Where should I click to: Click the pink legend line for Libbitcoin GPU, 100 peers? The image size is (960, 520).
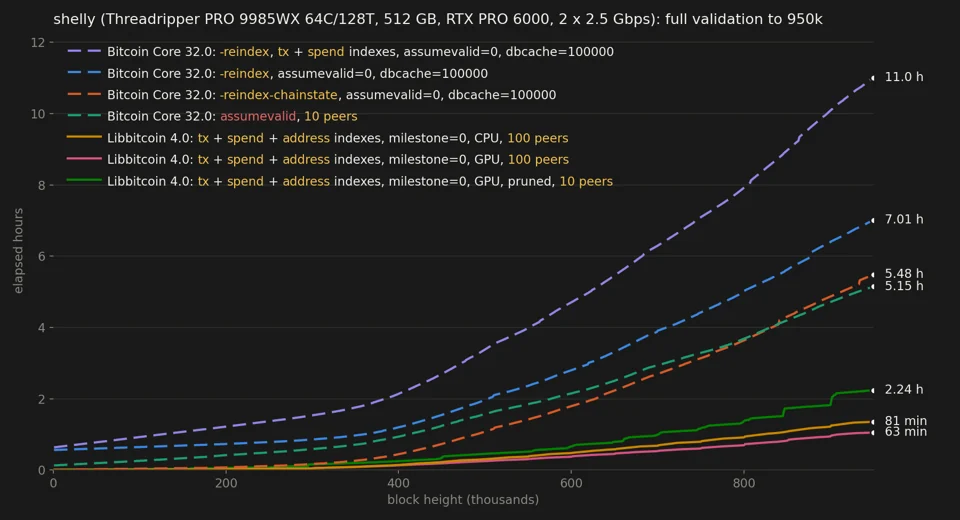84,159
